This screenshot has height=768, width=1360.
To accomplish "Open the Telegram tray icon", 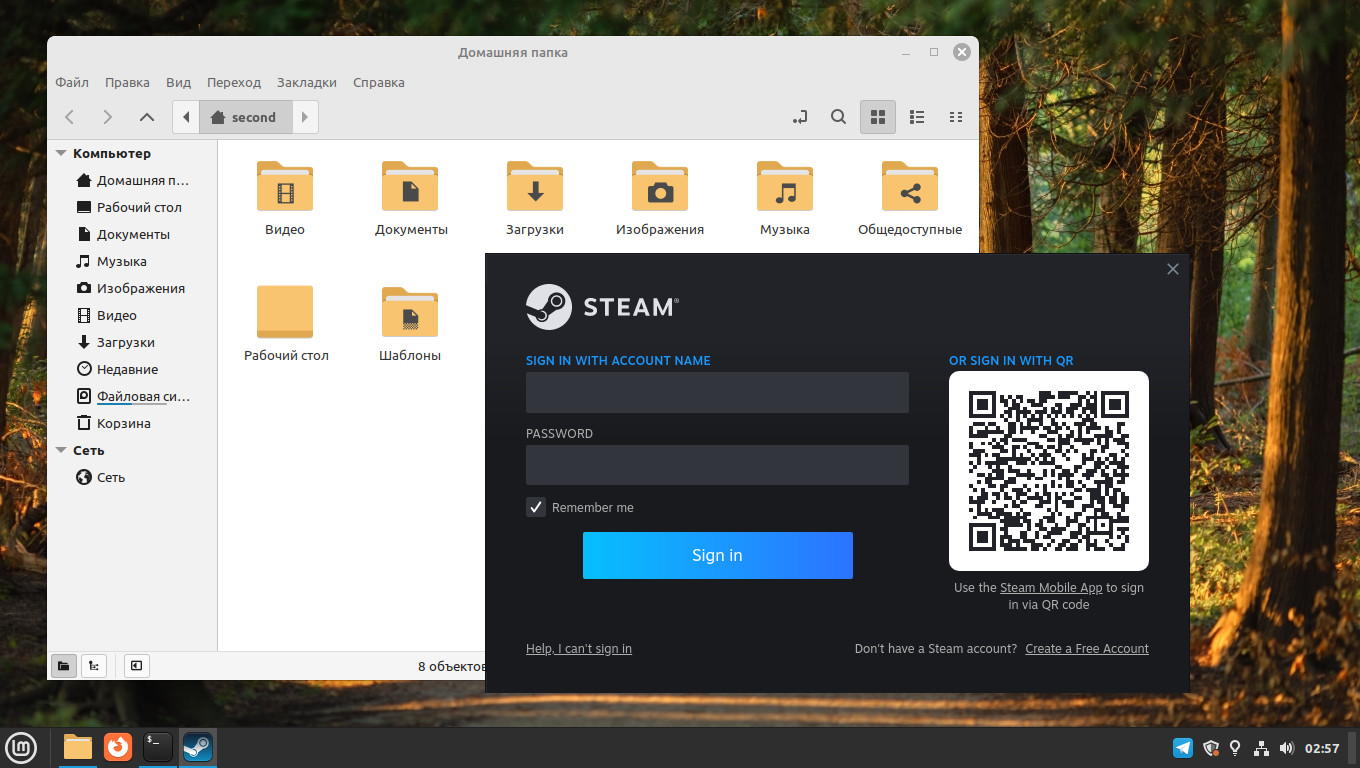I will pyautogui.click(x=1183, y=748).
